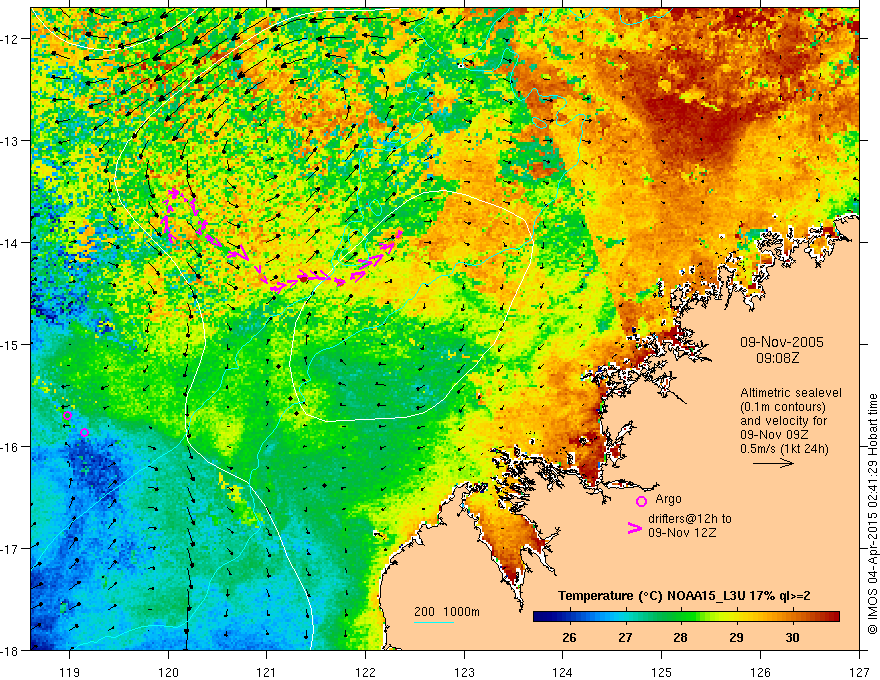Viewport: 880px width, 680px height.
Task: Click colorbar tick label '30'
Action: coord(792,638)
